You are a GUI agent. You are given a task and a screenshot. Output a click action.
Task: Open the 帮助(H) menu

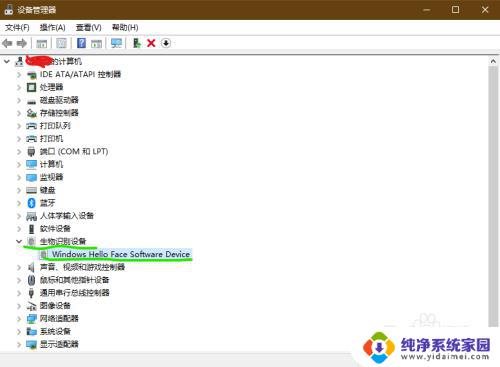point(125,27)
